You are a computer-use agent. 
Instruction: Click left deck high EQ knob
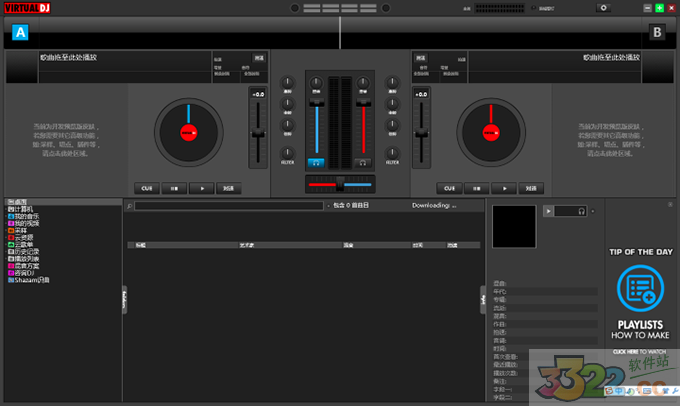[287, 82]
